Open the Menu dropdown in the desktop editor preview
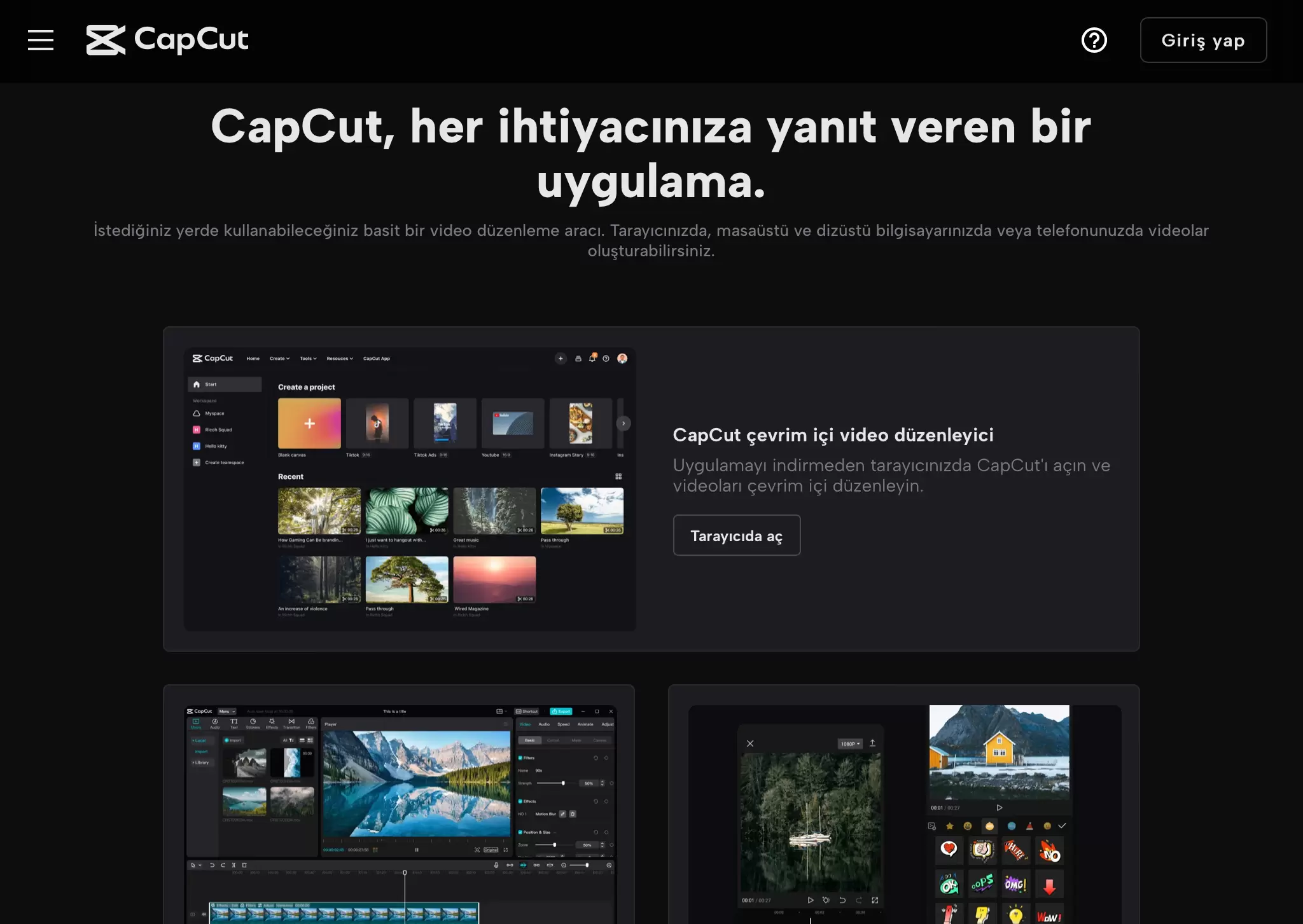This screenshot has width=1303, height=924. point(227,712)
